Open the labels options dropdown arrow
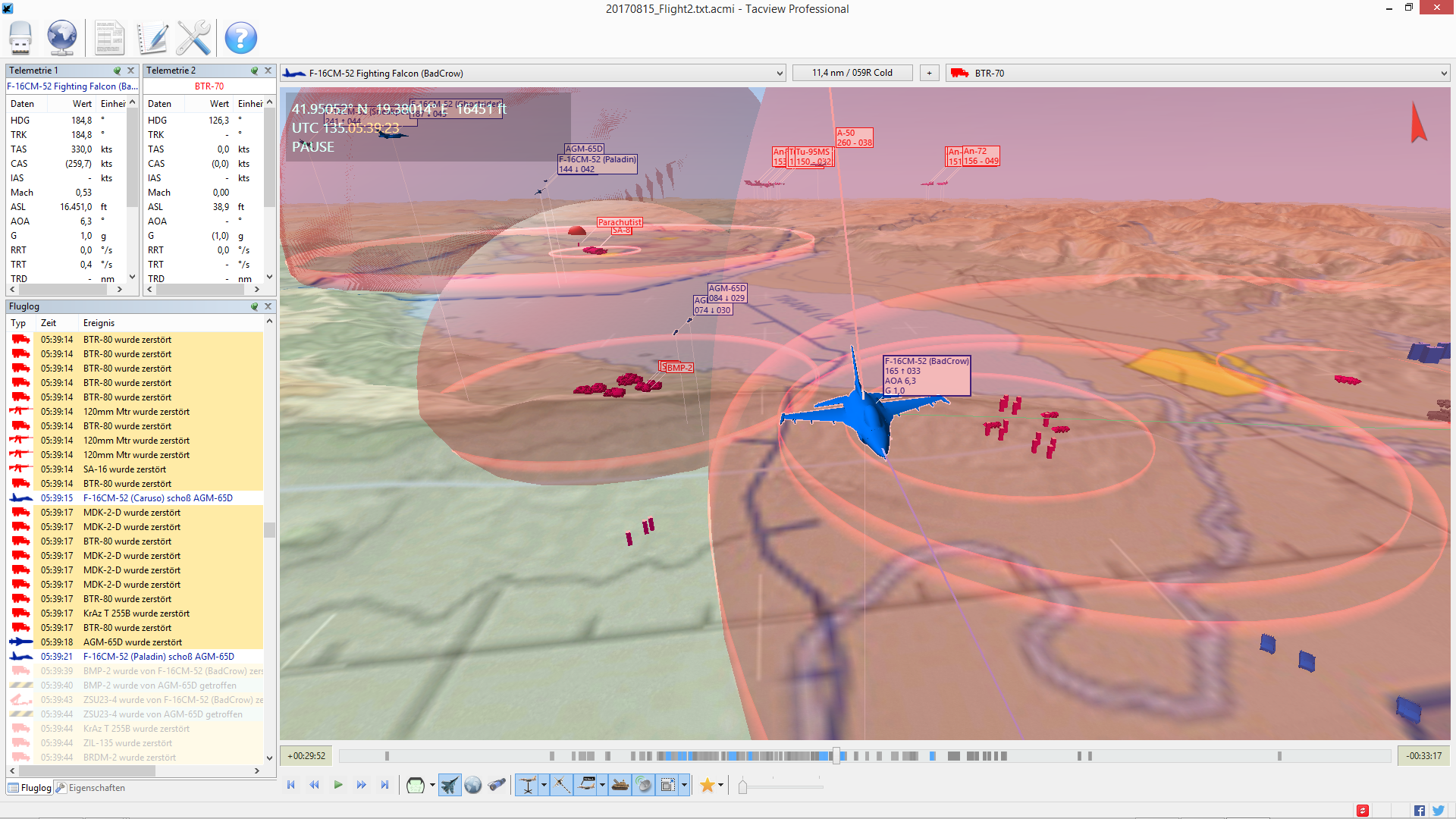This screenshot has width=1456, height=819. point(602,786)
